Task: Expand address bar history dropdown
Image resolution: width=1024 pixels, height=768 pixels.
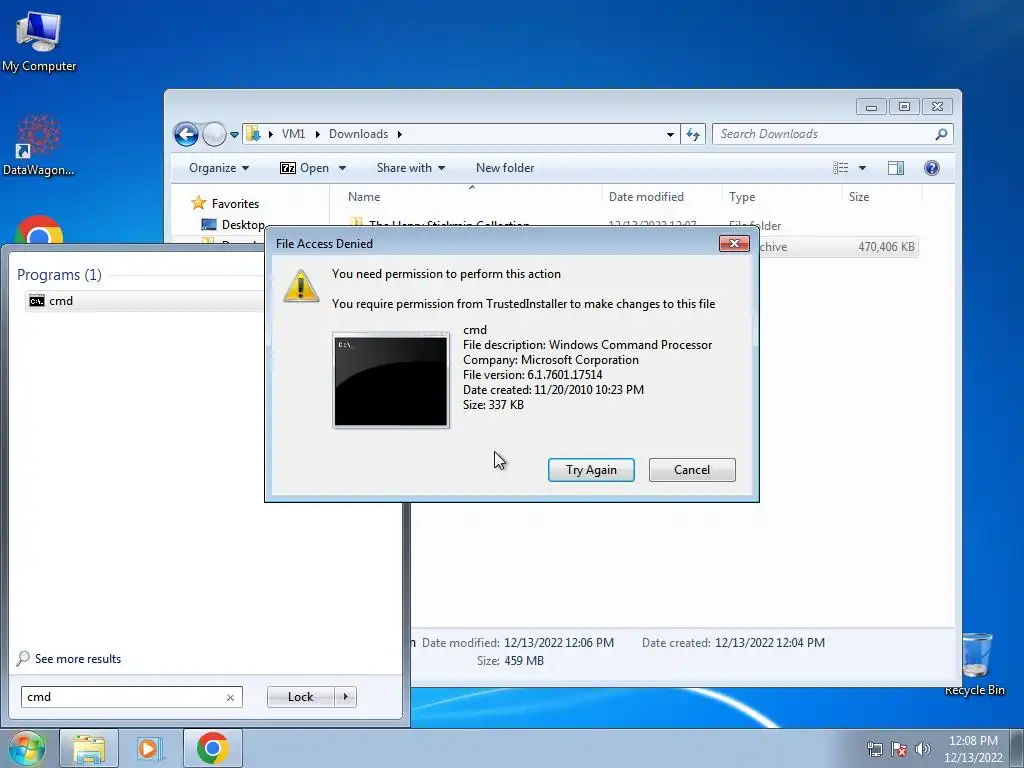Action: coord(670,135)
